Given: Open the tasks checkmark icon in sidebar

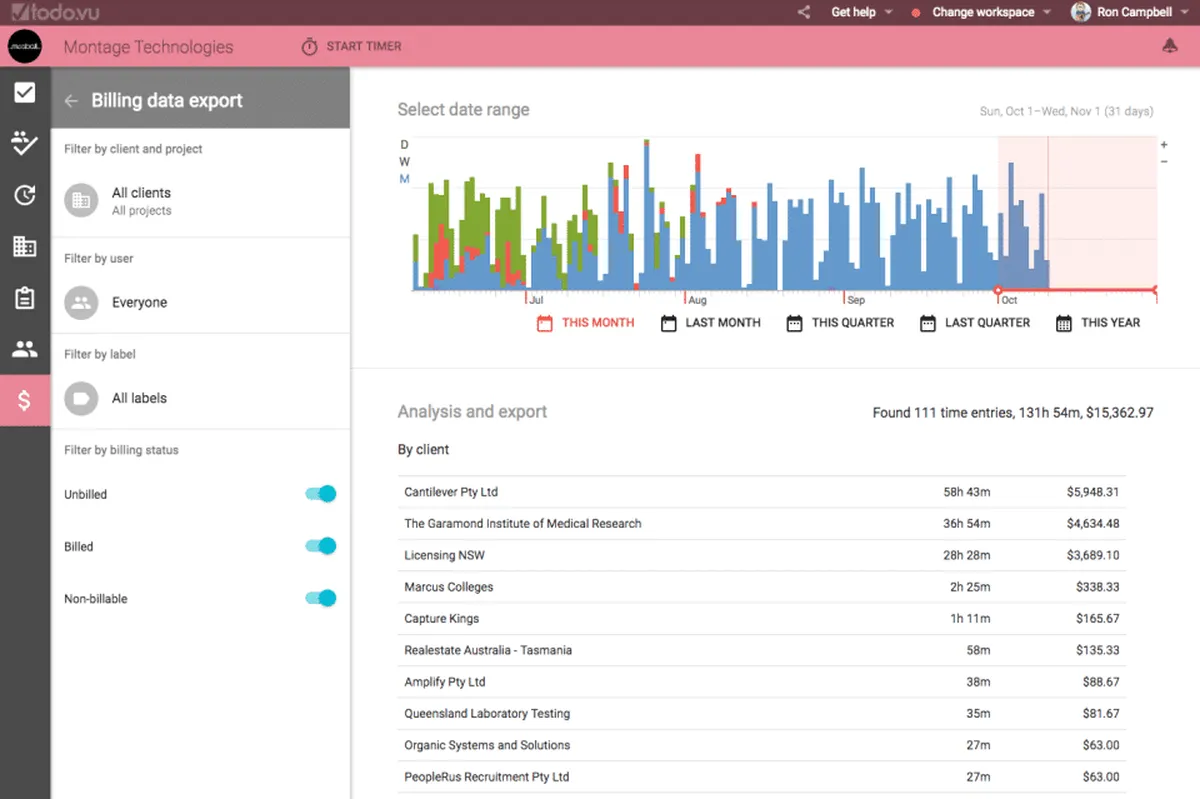Looking at the screenshot, I should click(25, 93).
